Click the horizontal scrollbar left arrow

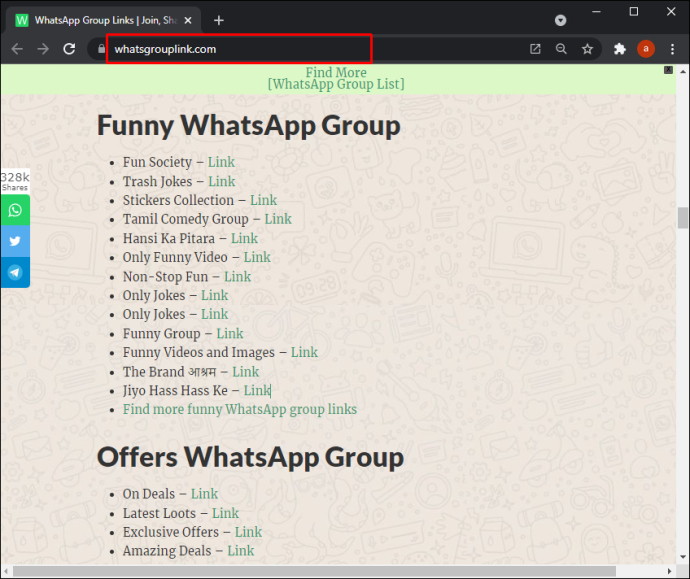click(6, 571)
